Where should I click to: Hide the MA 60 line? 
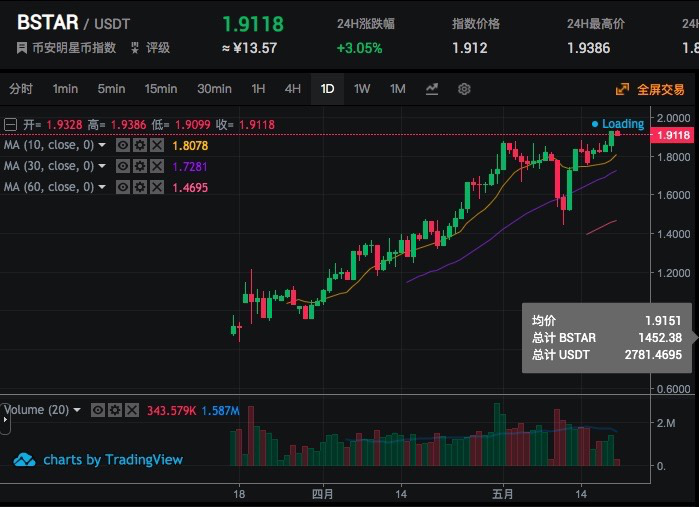coord(123,187)
